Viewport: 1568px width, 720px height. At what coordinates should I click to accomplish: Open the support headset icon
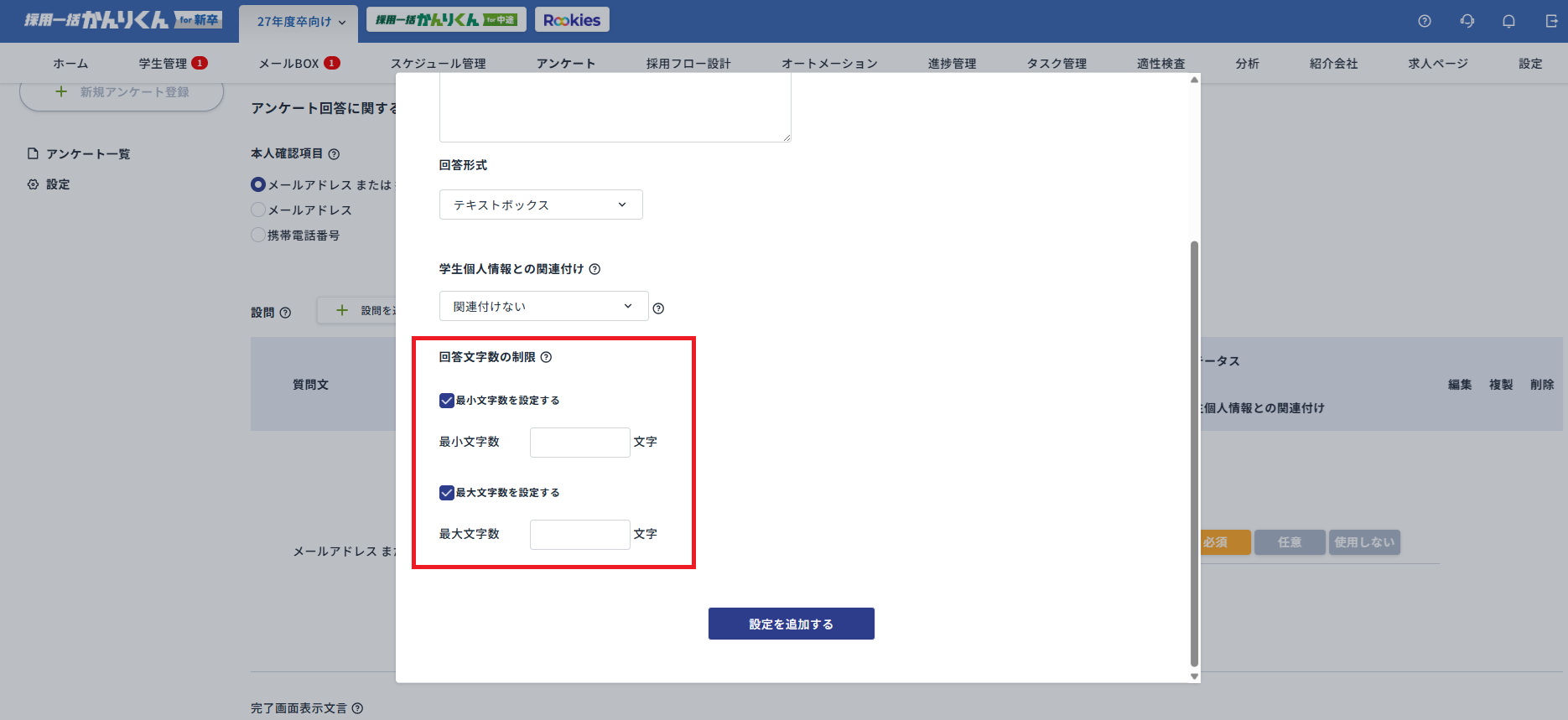(1467, 21)
